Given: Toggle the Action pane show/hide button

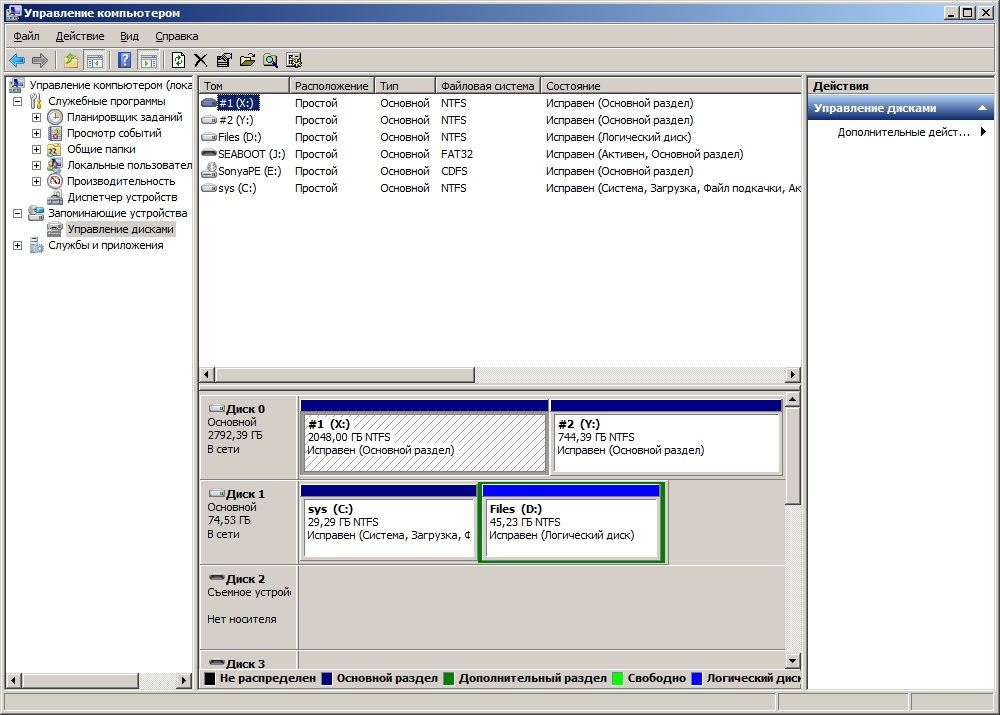Looking at the screenshot, I should point(149,60).
